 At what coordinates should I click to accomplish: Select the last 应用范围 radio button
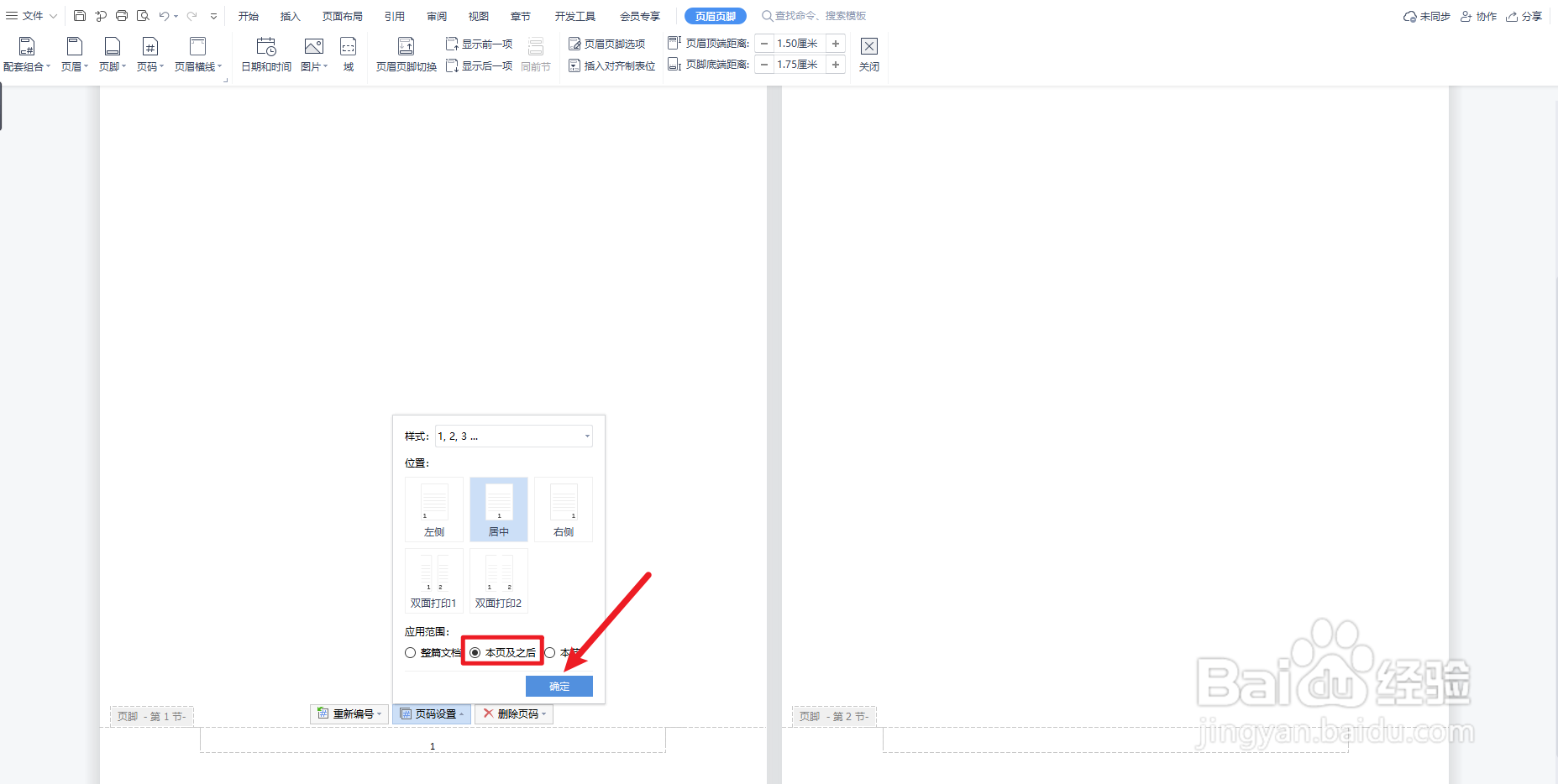click(550, 653)
